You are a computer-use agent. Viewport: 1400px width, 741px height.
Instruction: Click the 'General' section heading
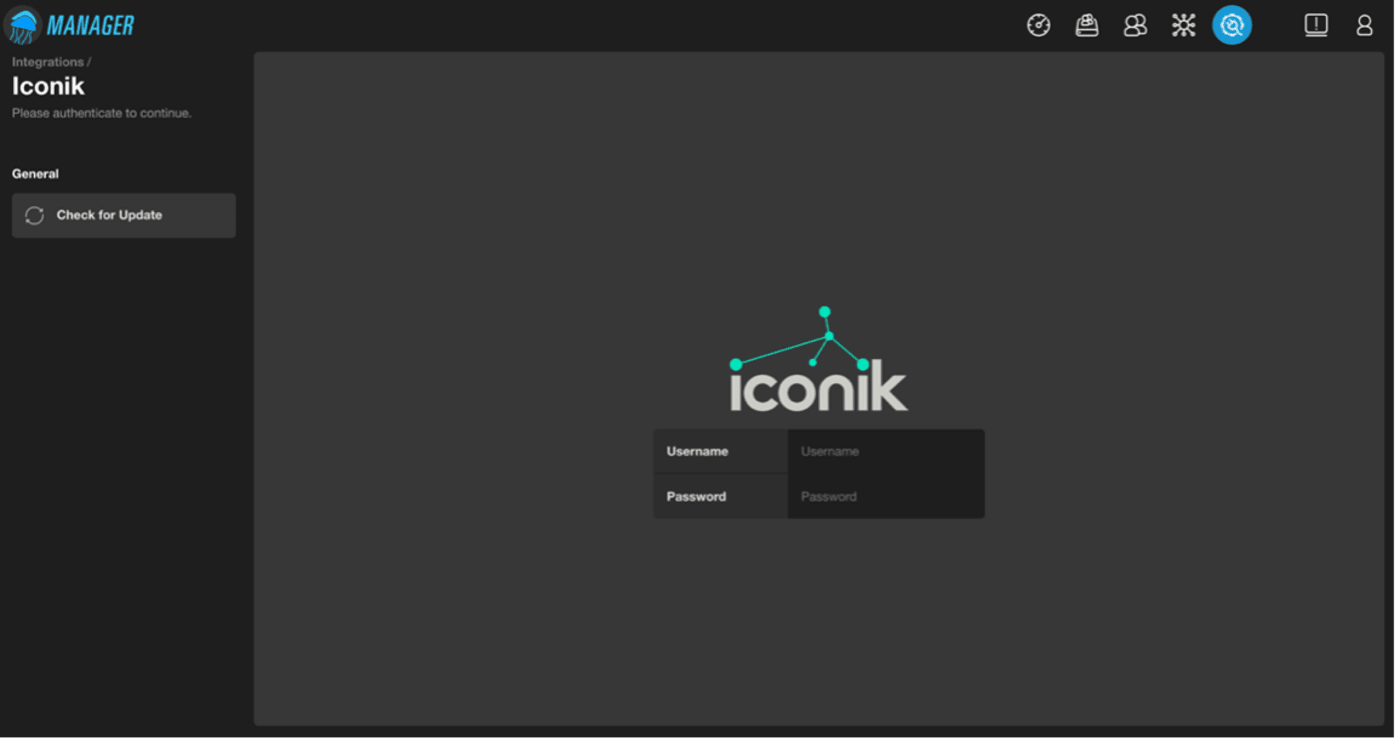point(35,174)
